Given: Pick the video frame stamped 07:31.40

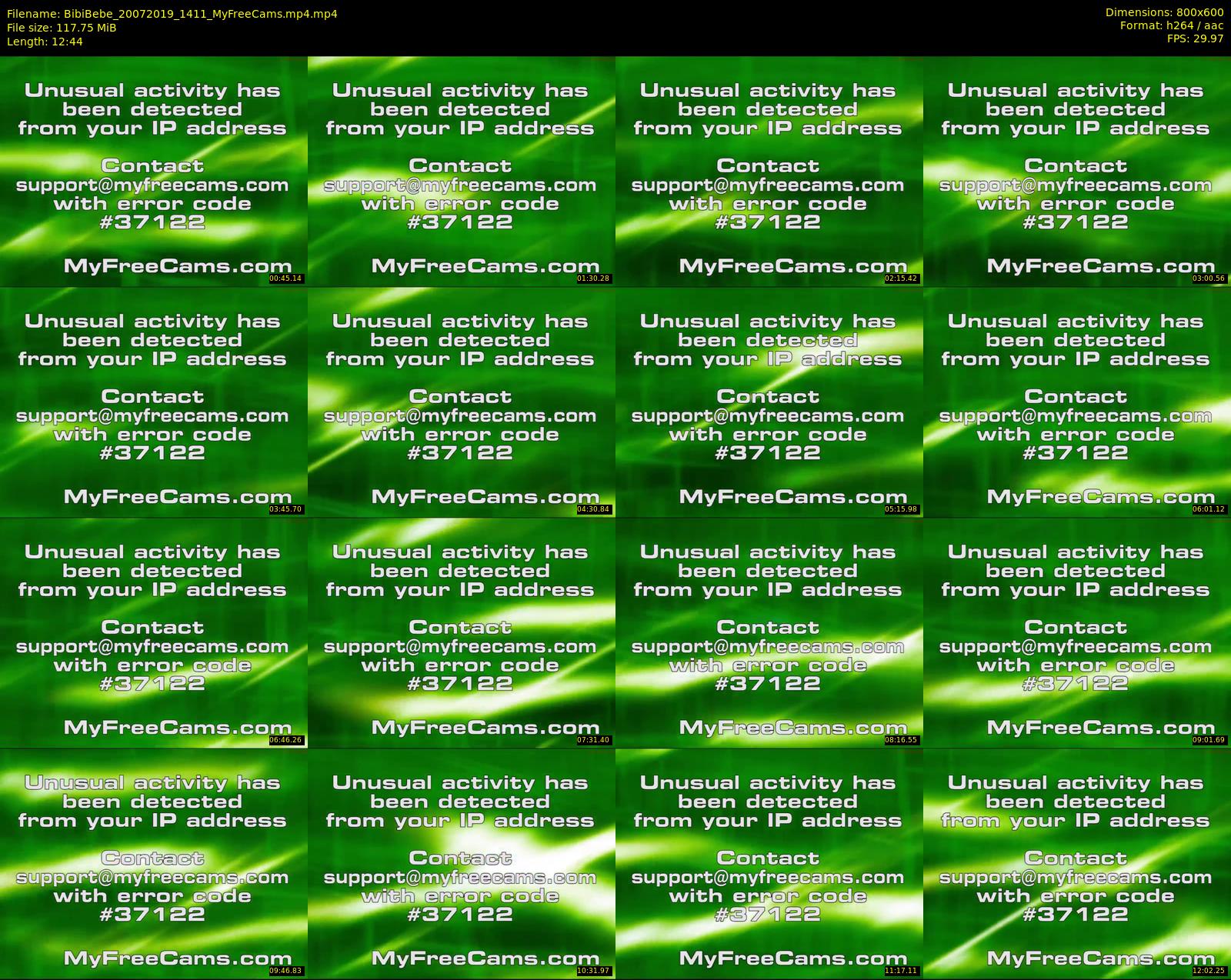Looking at the screenshot, I should pyautogui.click(x=461, y=632).
